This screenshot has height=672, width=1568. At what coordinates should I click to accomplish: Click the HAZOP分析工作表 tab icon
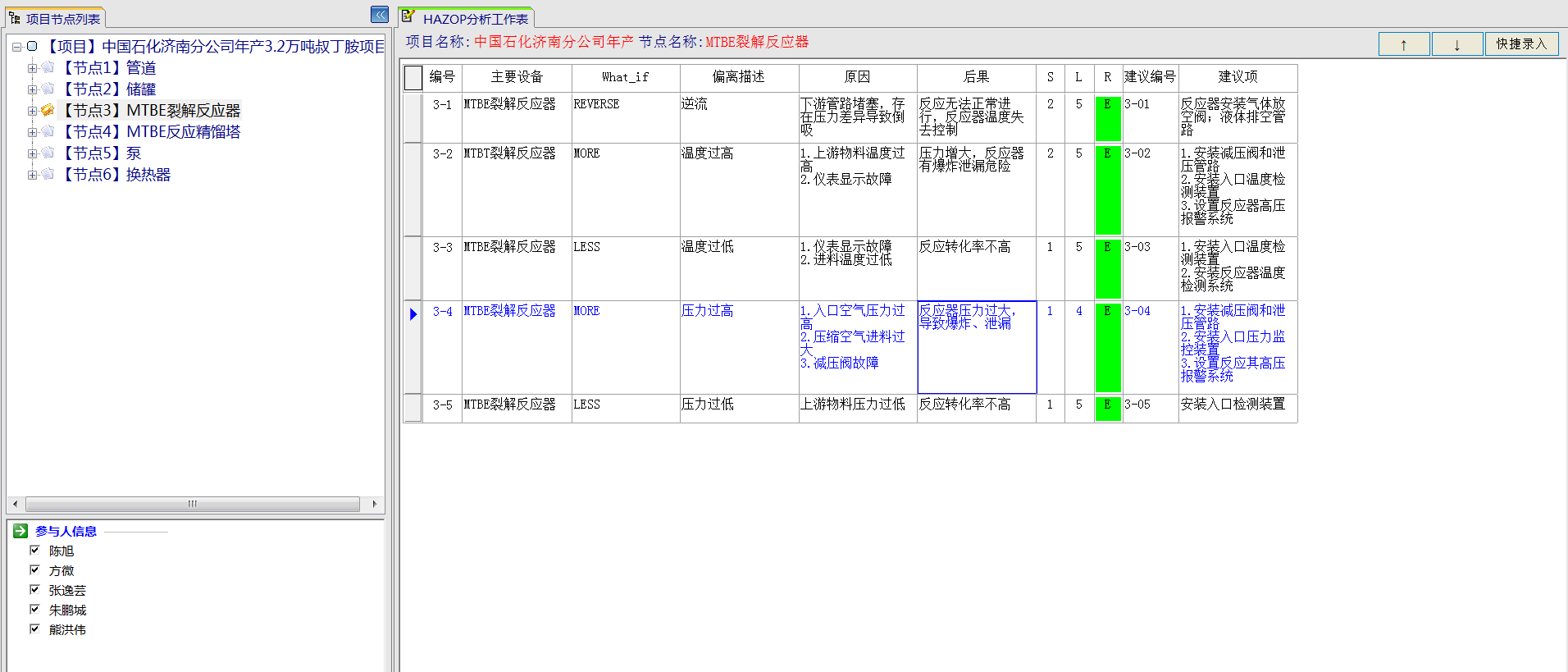tap(408, 16)
